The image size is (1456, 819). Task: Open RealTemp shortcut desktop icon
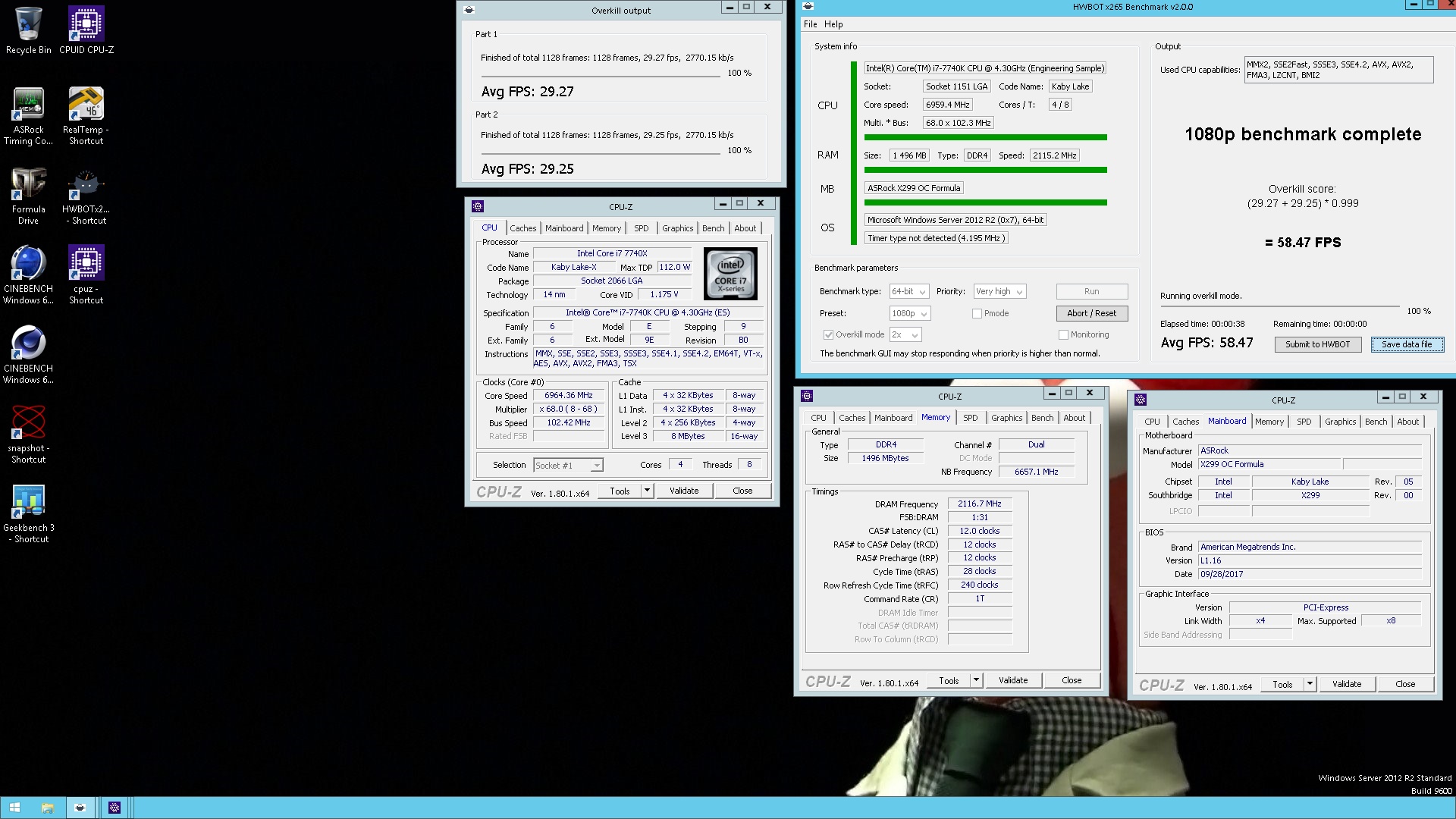[x=86, y=115]
